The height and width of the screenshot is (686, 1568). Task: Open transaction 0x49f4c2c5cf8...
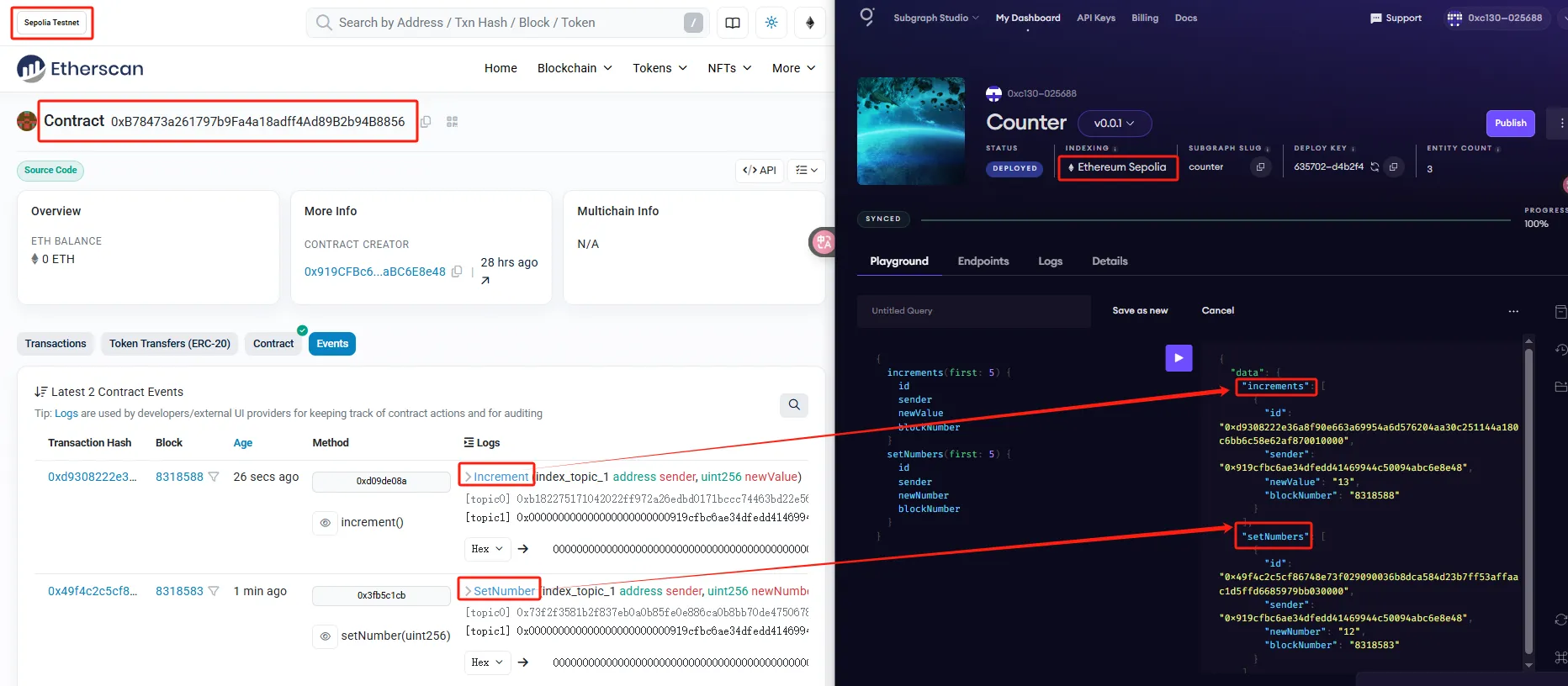[93, 591]
